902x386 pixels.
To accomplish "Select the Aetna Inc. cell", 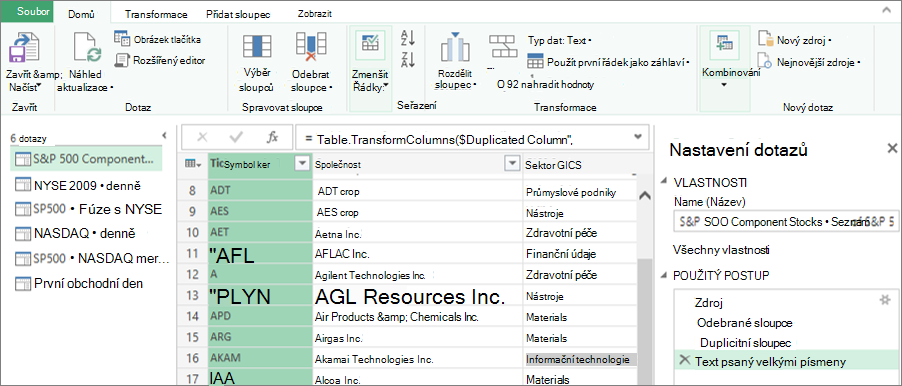I will 418,234.
